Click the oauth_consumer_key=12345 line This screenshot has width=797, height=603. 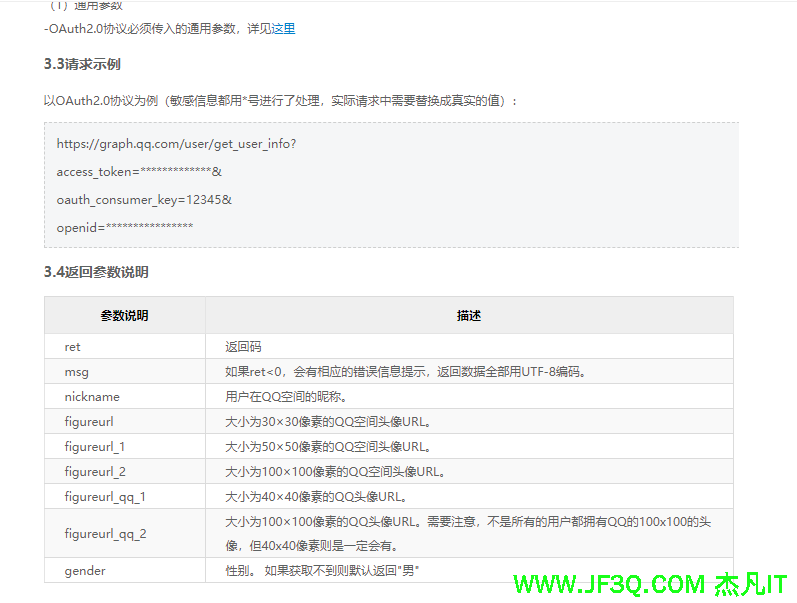[144, 200]
